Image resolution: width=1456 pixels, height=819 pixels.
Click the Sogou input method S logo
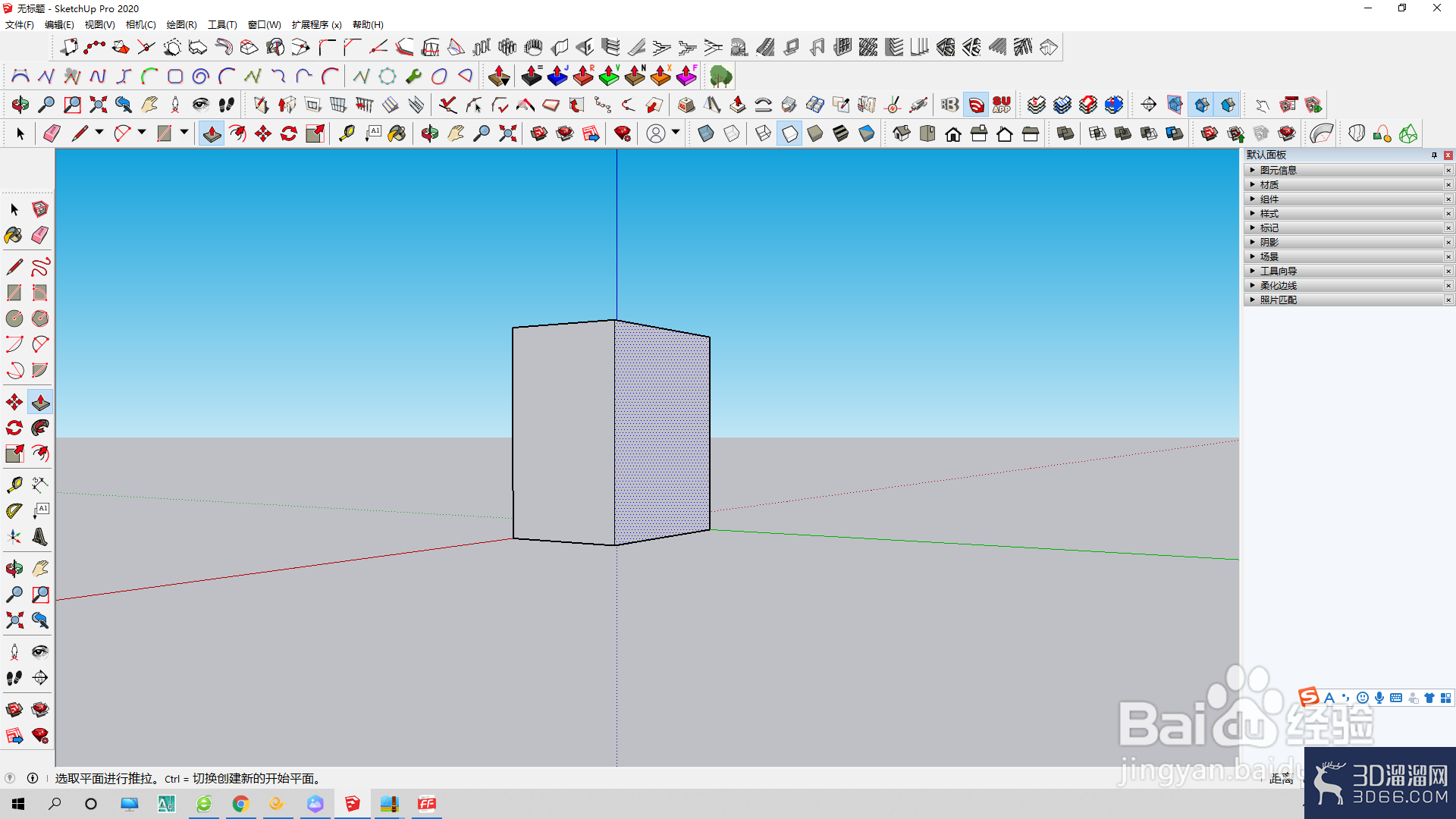(1308, 697)
